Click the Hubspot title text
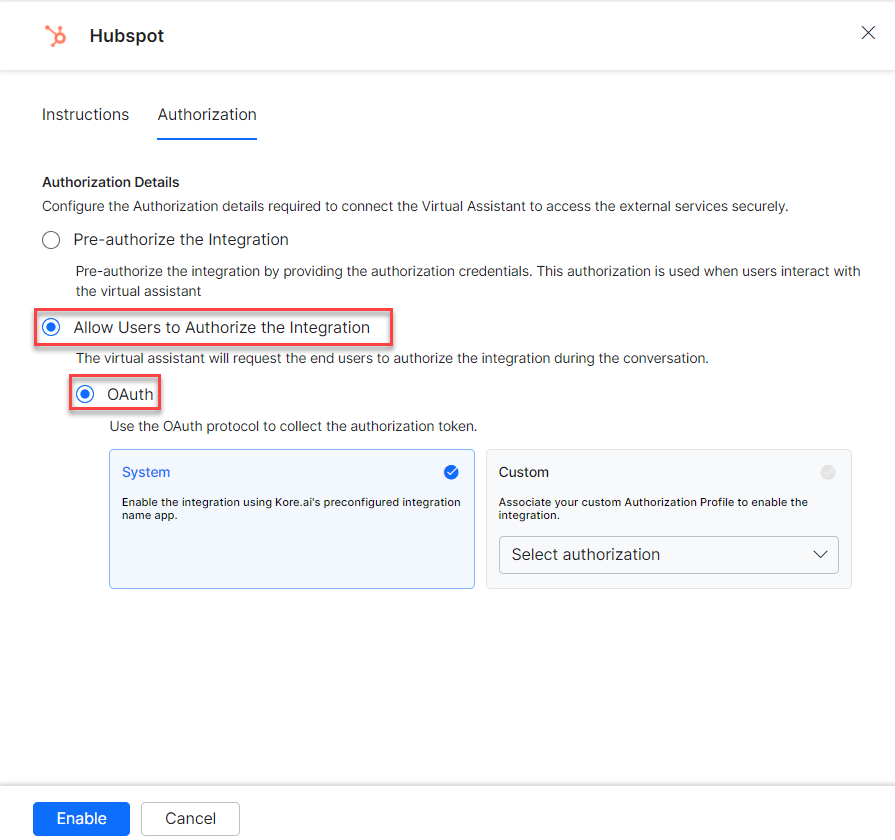The width and height of the screenshot is (895, 840). tap(127, 36)
